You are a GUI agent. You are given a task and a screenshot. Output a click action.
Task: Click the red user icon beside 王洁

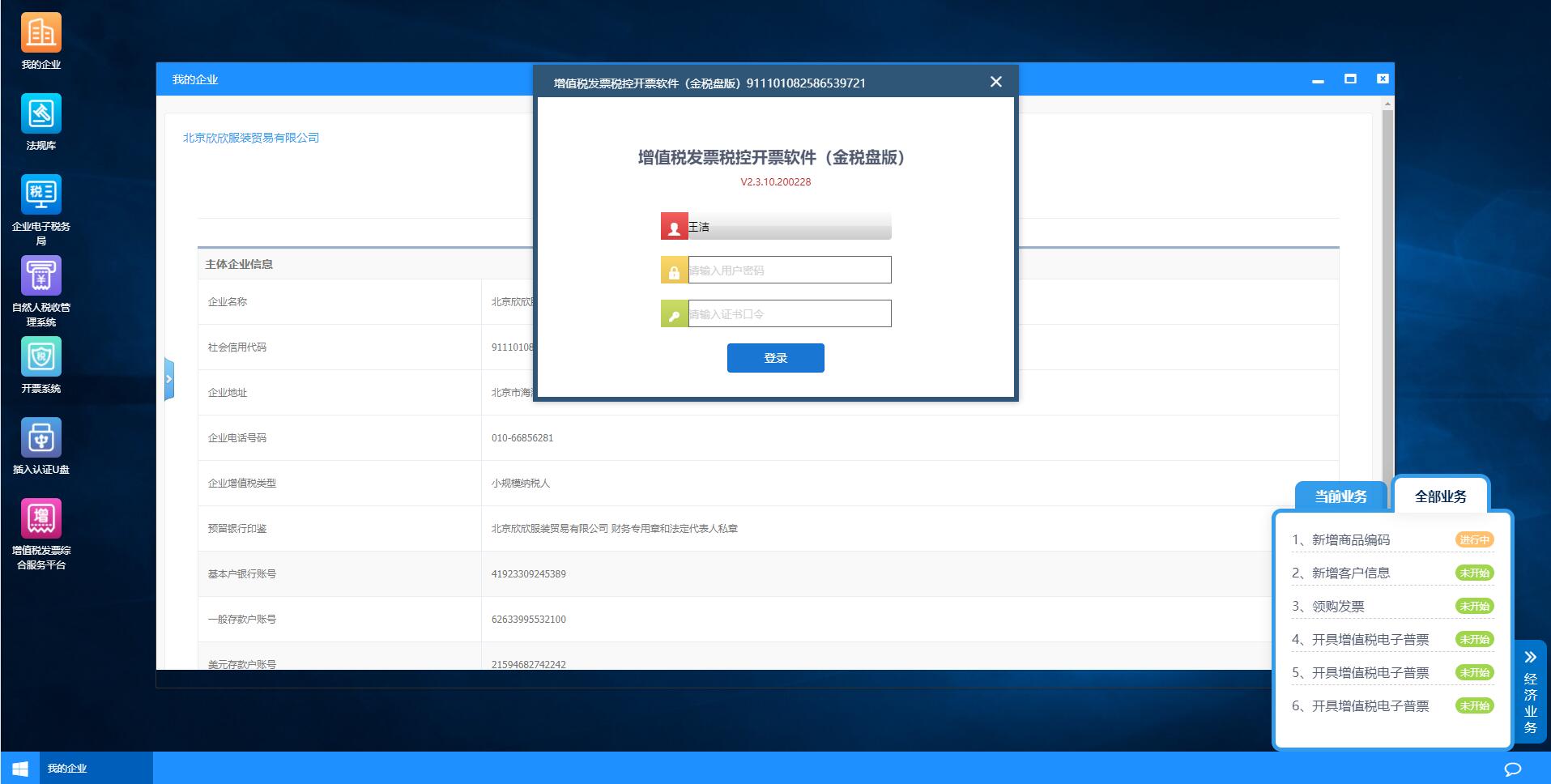[674, 226]
